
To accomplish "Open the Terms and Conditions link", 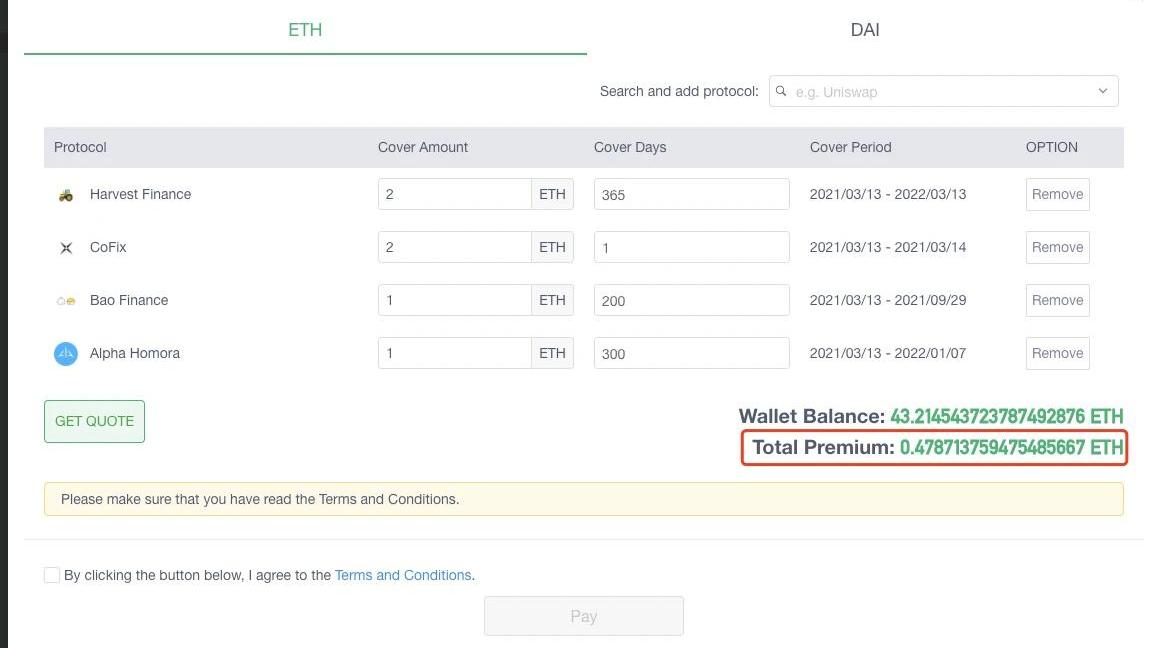I will click(x=403, y=575).
